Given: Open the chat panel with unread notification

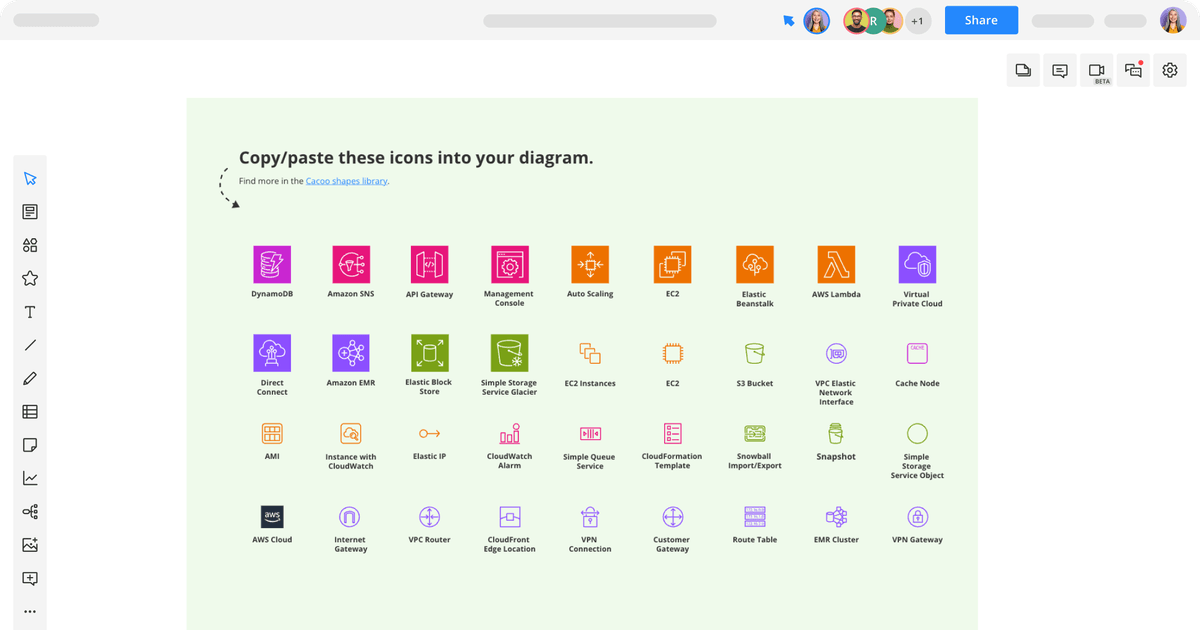Looking at the screenshot, I should pos(1133,70).
